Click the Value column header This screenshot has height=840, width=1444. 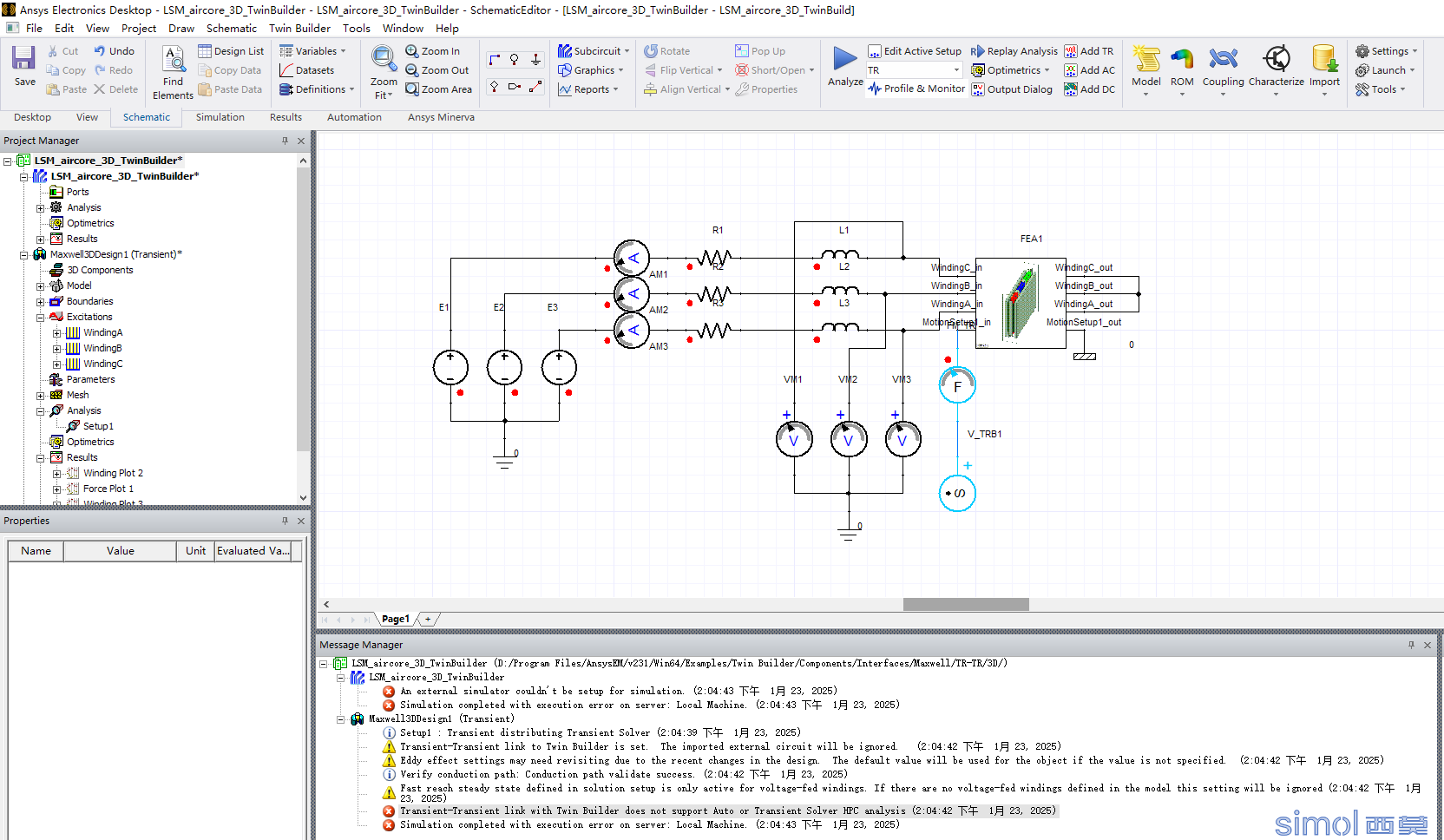pos(120,551)
